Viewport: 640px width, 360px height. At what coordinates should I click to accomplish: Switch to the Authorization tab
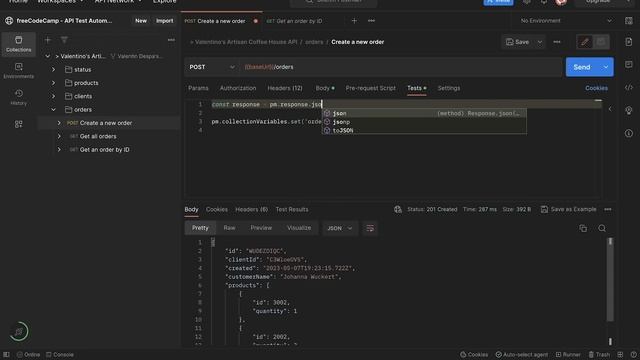tap(238, 88)
